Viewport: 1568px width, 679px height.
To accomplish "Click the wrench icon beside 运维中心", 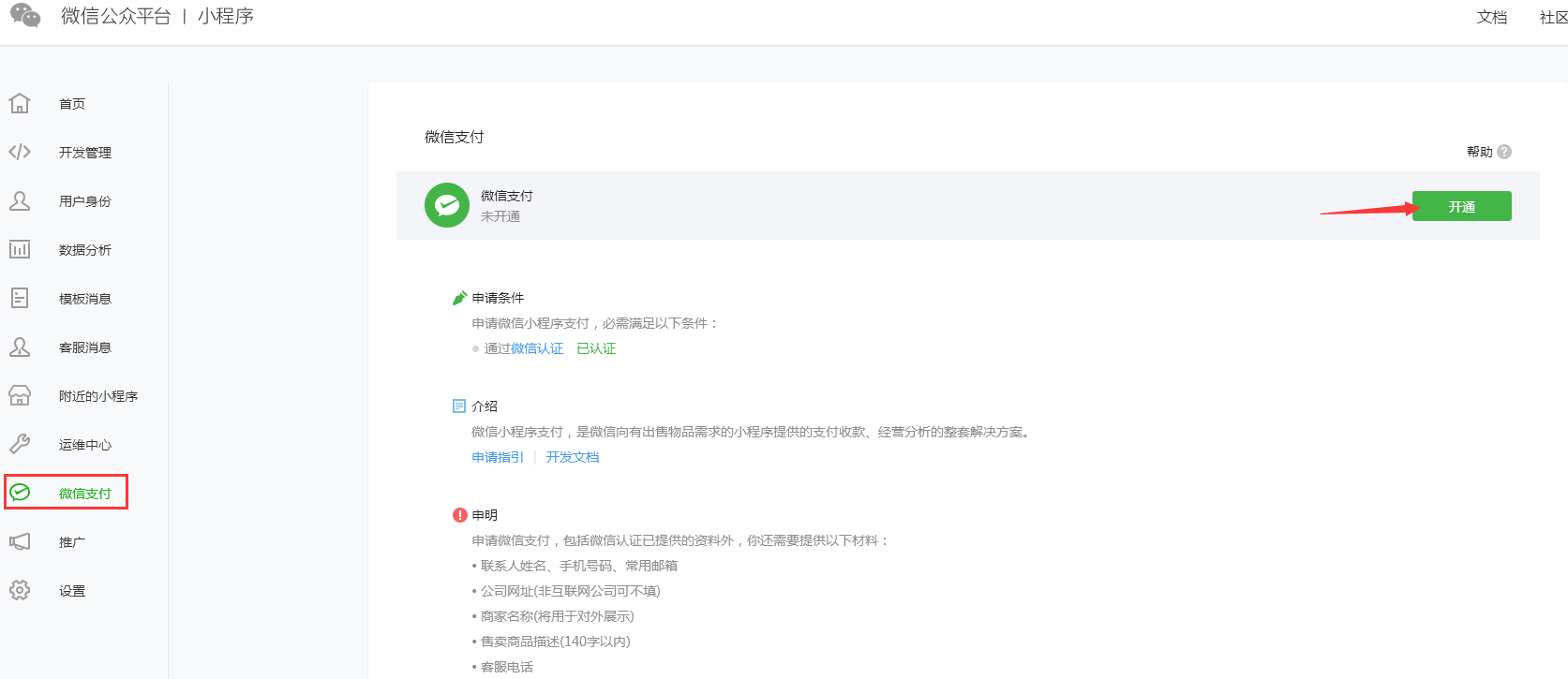I will click(x=20, y=444).
